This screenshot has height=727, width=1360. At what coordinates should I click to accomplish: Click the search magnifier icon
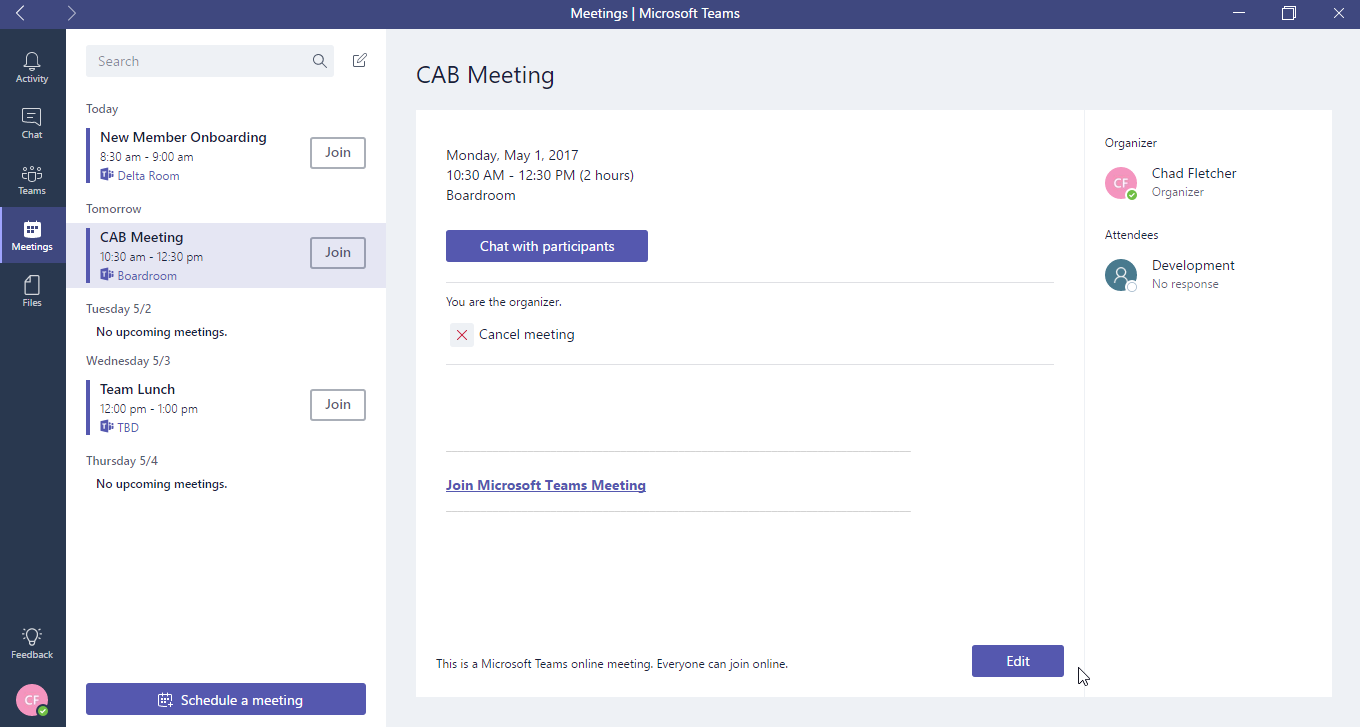pyautogui.click(x=320, y=61)
